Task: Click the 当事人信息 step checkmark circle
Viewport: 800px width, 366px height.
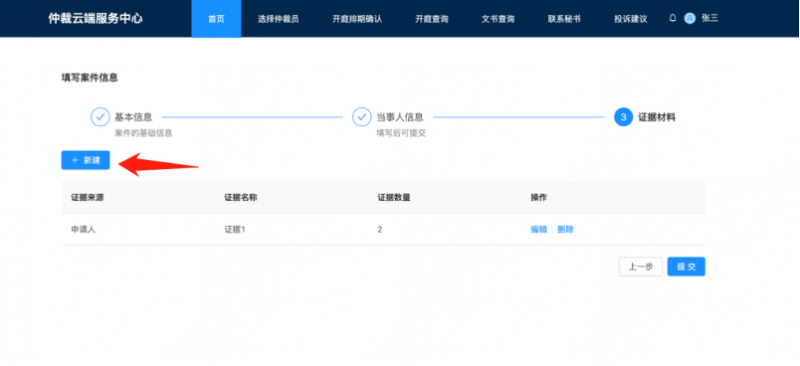Action: click(362, 117)
